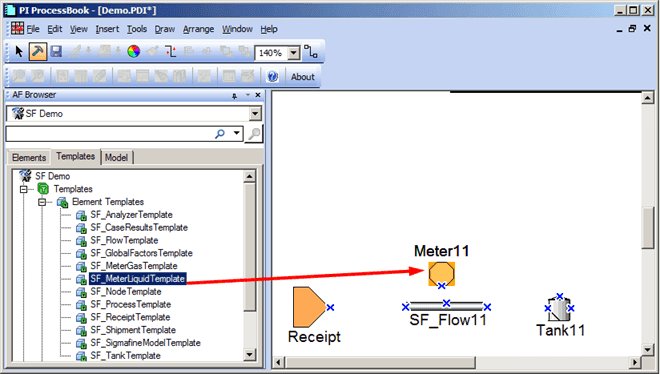This screenshot has width=660, height=374.
Task: Click the SF Demo database icon in tree
Action: [25, 175]
